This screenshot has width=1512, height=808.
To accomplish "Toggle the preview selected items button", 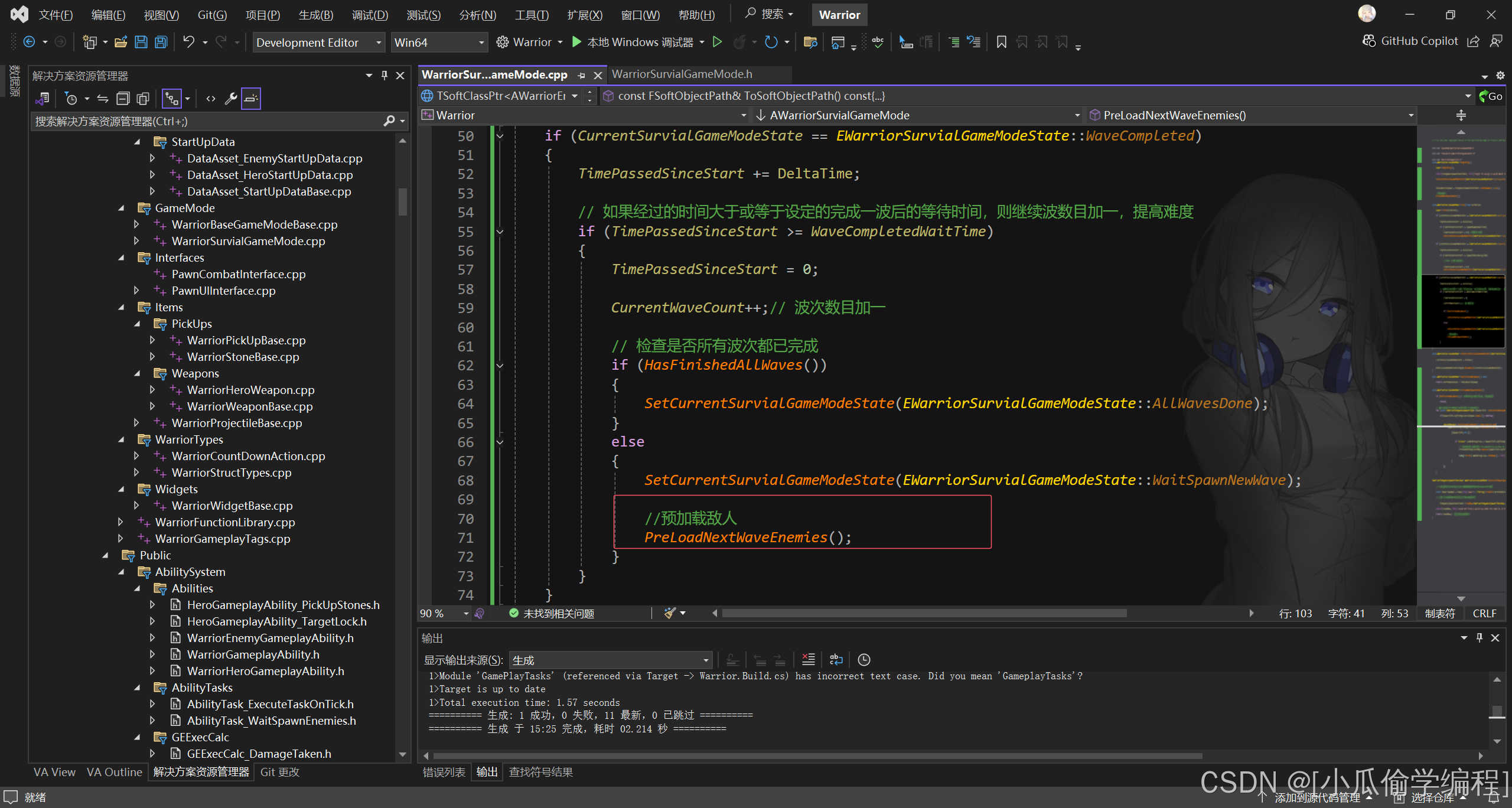I will click(251, 99).
